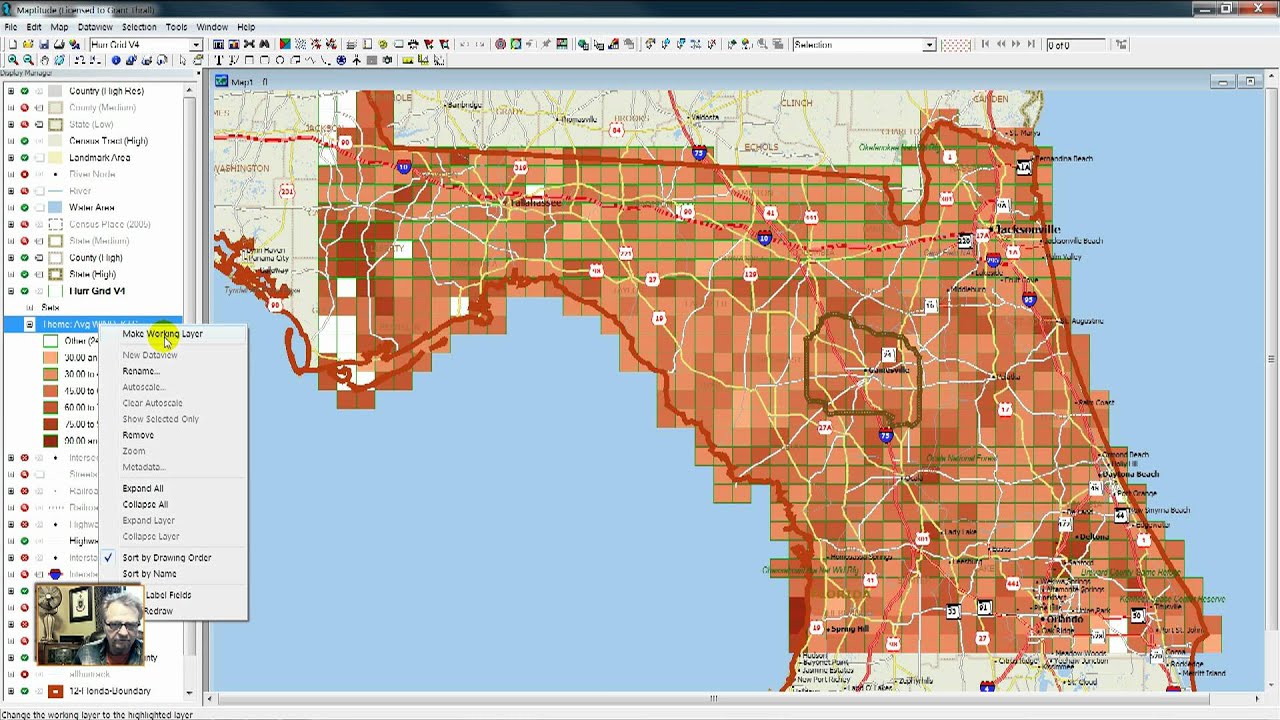The width and height of the screenshot is (1280, 720).
Task: Select the Text drawing tool
Action: tap(219, 61)
